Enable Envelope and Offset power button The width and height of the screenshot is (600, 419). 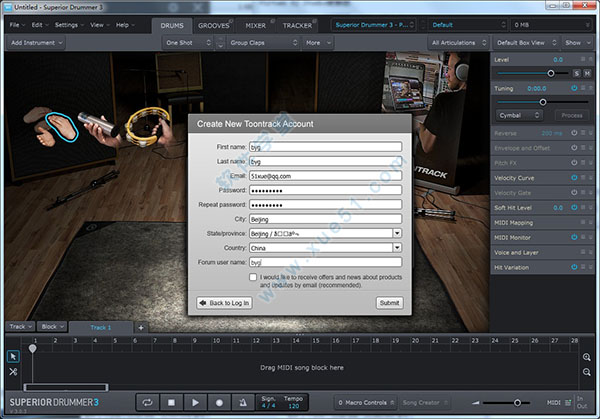pos(574,148)
